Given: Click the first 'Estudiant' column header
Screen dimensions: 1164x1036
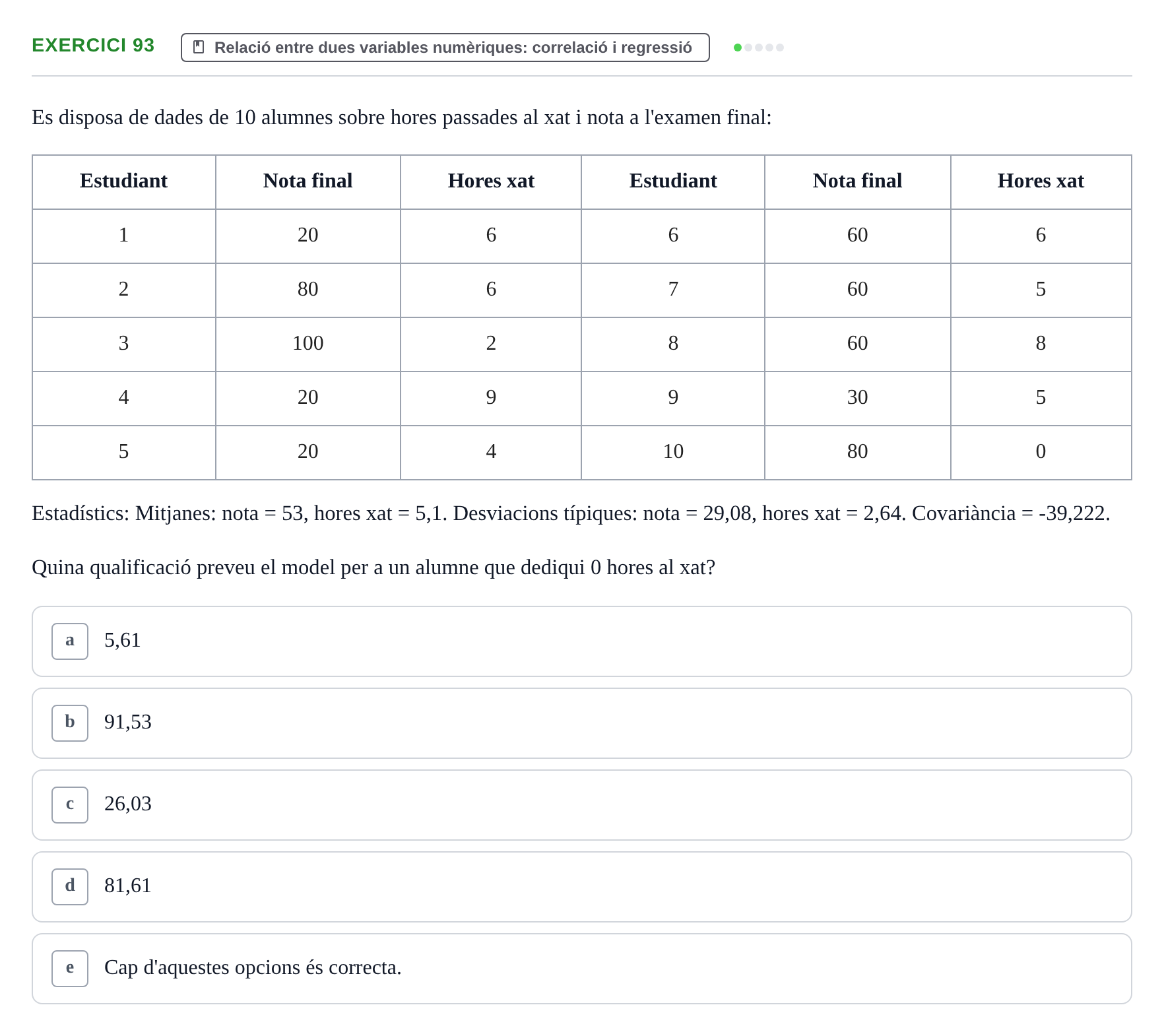Looking at the screenshot, I should tap(124, 181).
